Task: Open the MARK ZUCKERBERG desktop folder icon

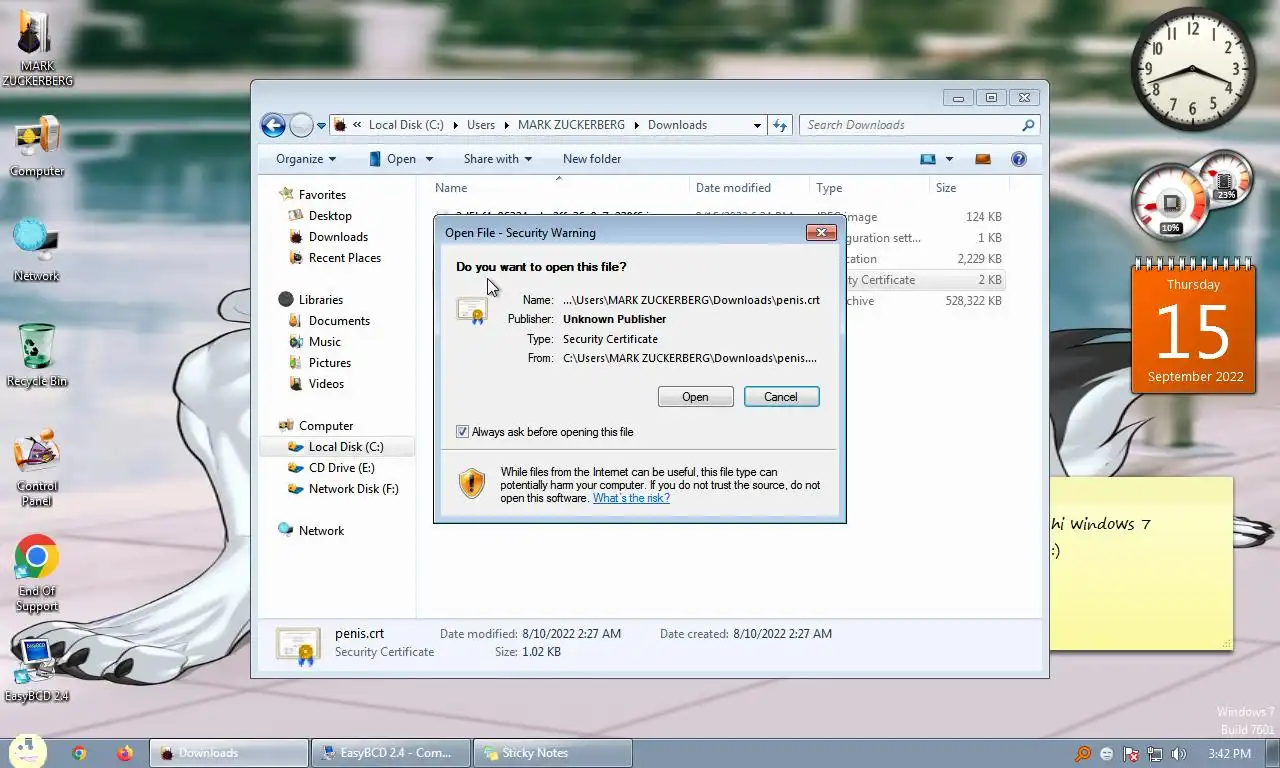Action: pos(37,48)
